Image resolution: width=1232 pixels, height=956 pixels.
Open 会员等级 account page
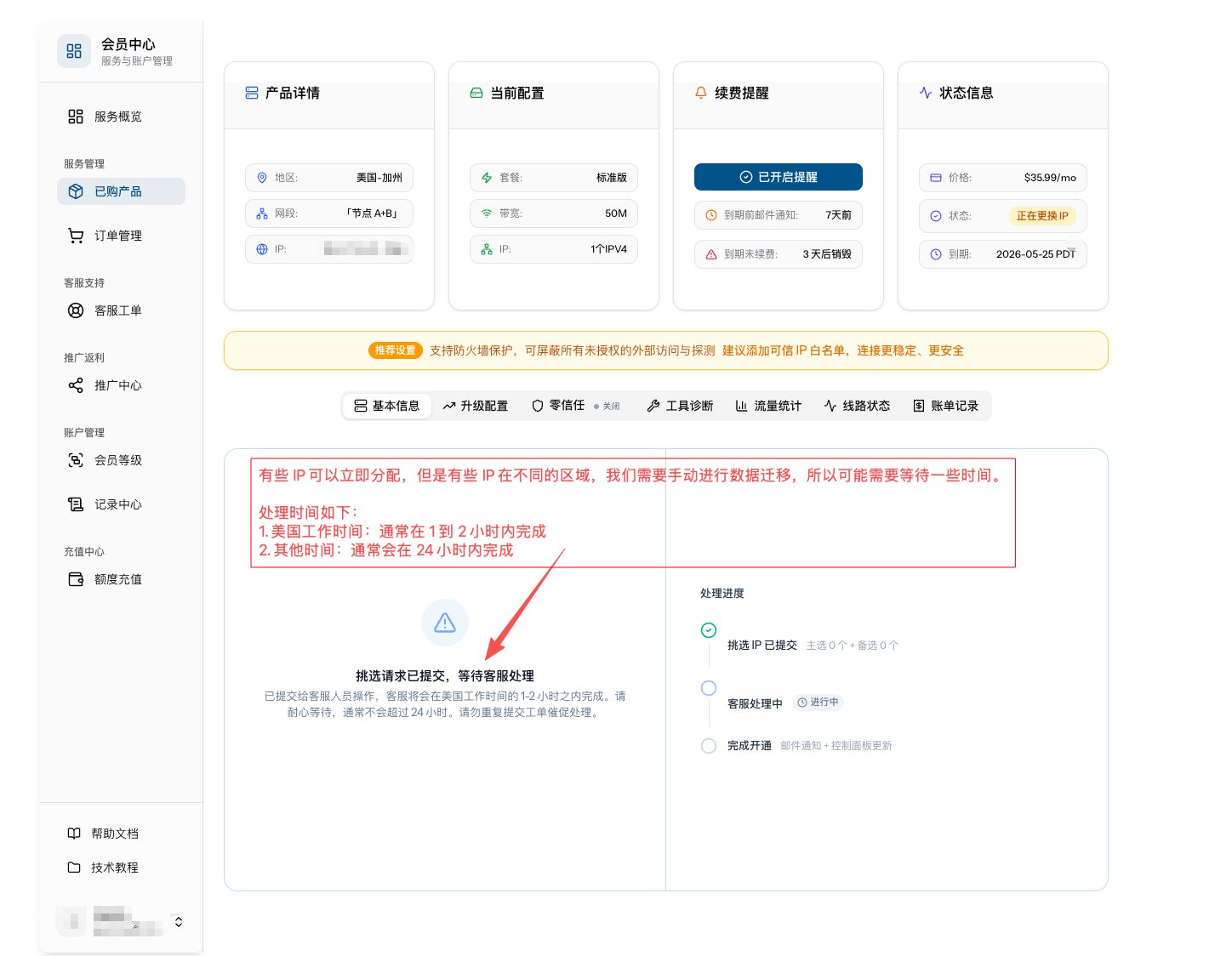121,460
